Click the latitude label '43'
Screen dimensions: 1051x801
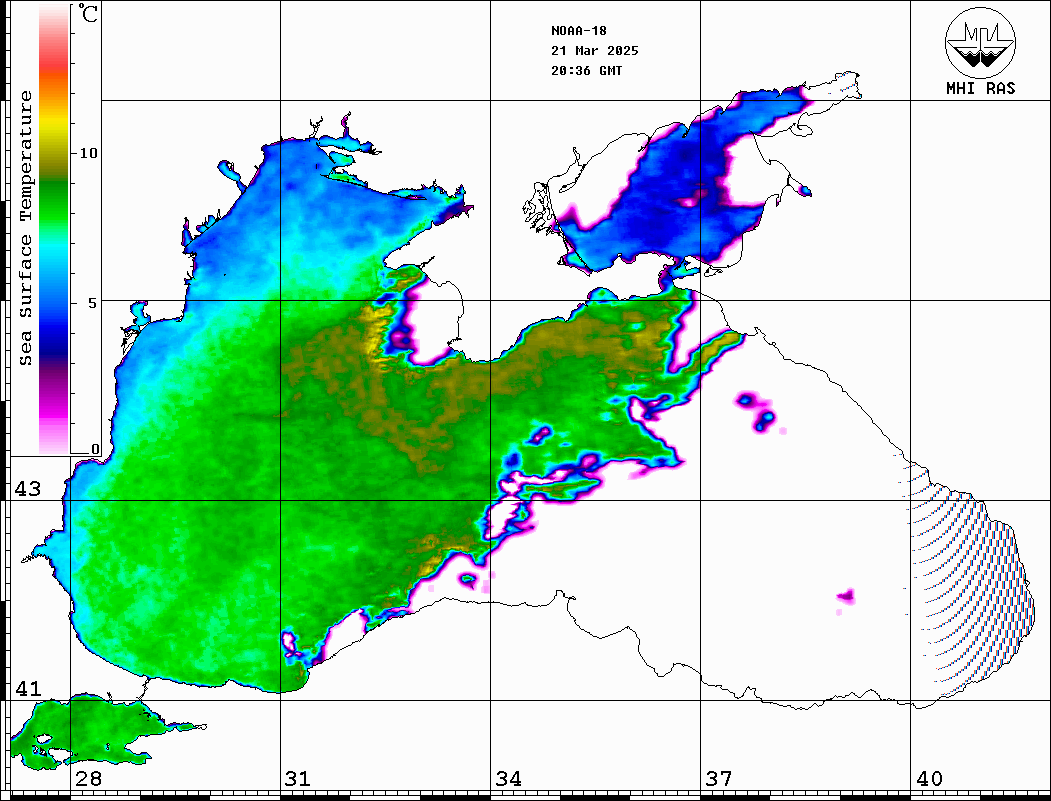(27, 489)
